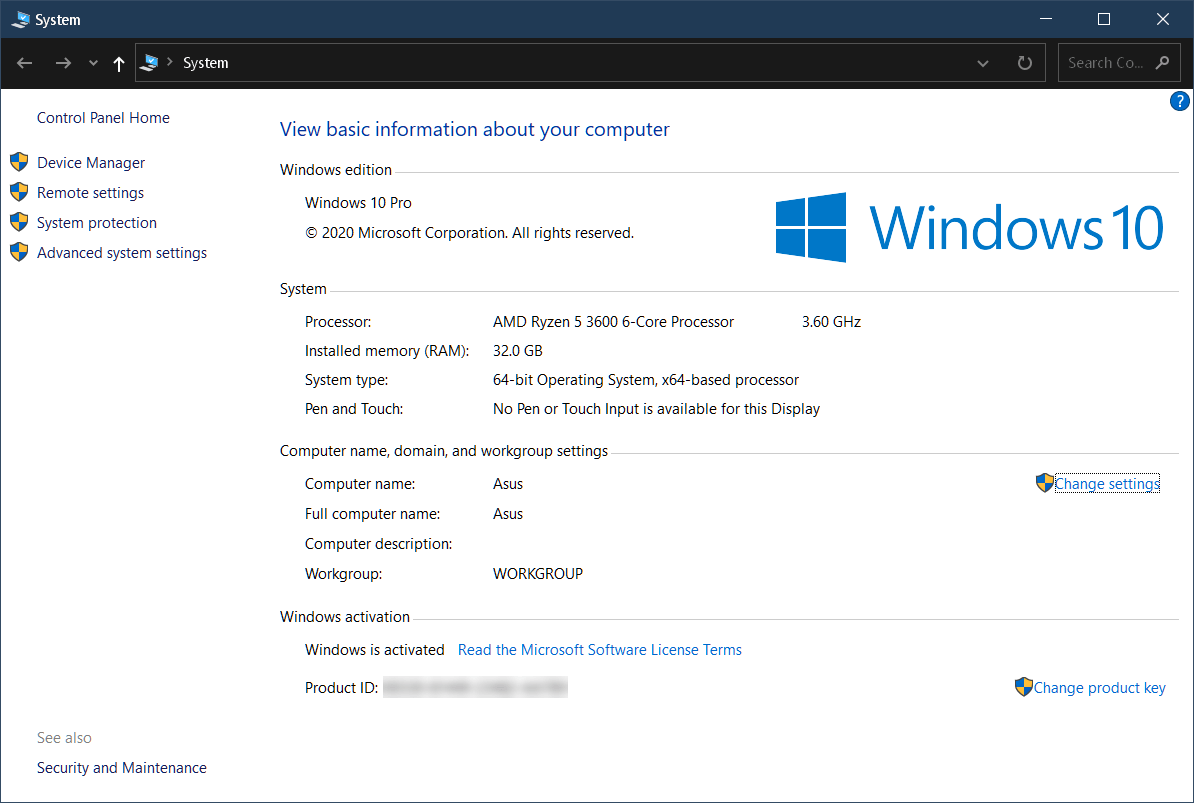Expand the breadcrumb chevron before System
The height and width of the screenshot is (803, 1194).
[x=170, y=62]
